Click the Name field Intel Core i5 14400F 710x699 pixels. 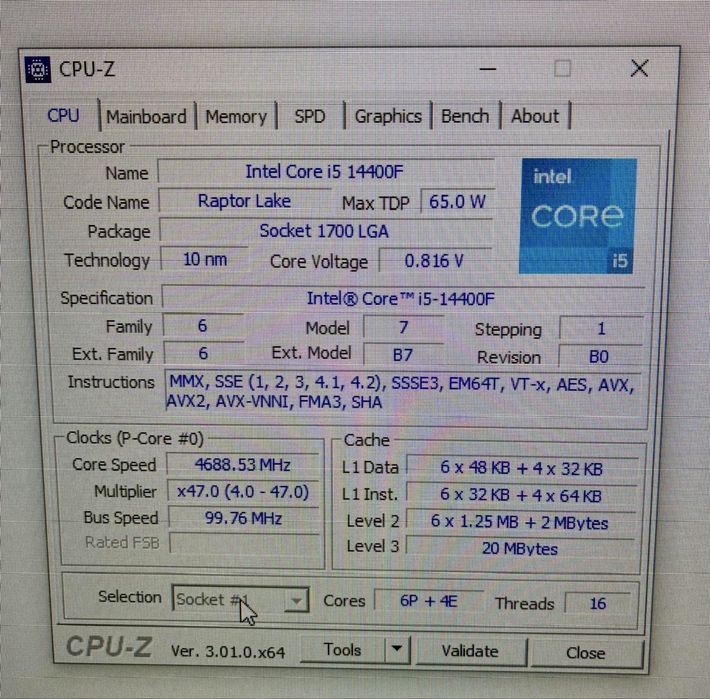[x=325, y=172]
